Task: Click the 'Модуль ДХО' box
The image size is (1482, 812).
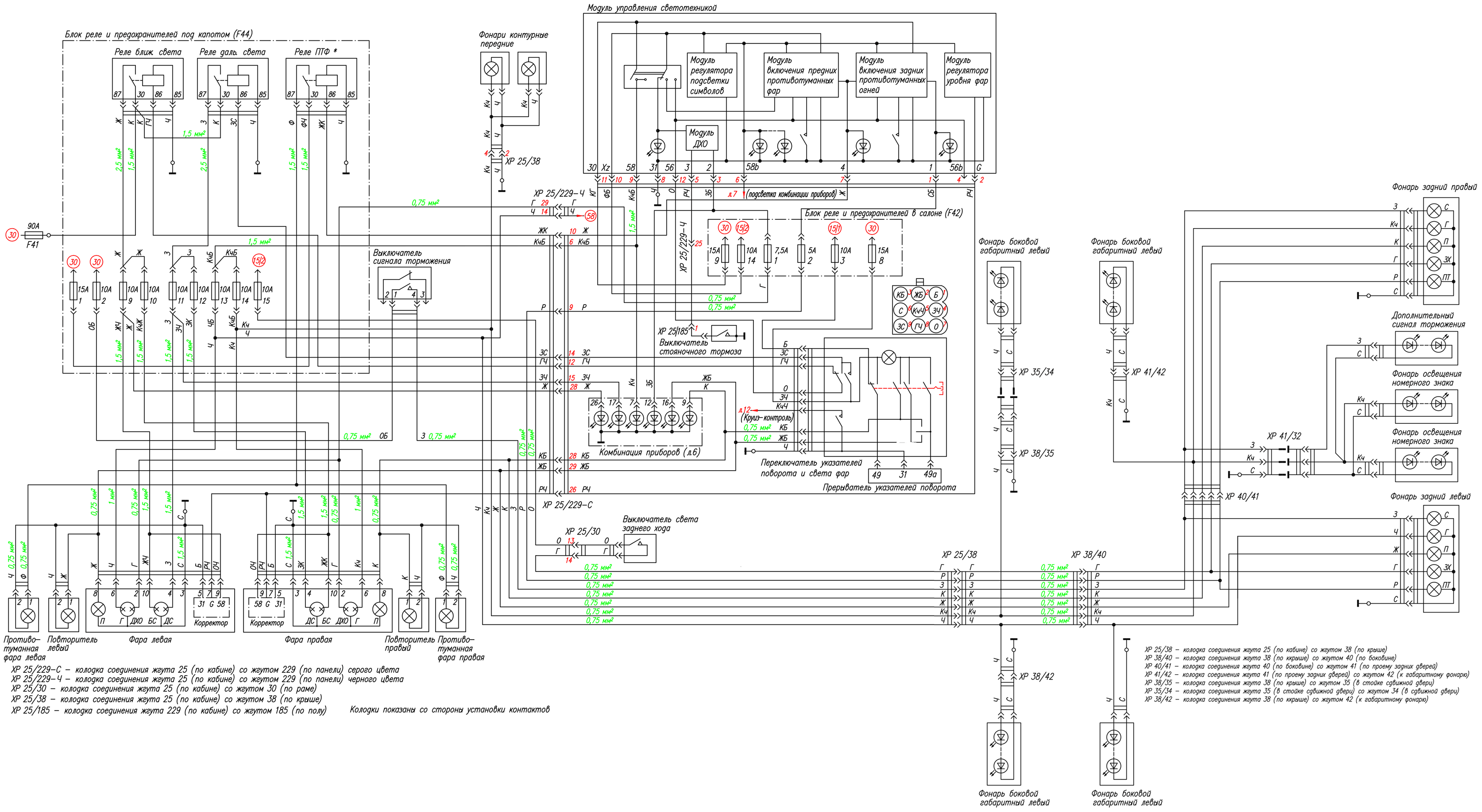Action: coord(701,139)
